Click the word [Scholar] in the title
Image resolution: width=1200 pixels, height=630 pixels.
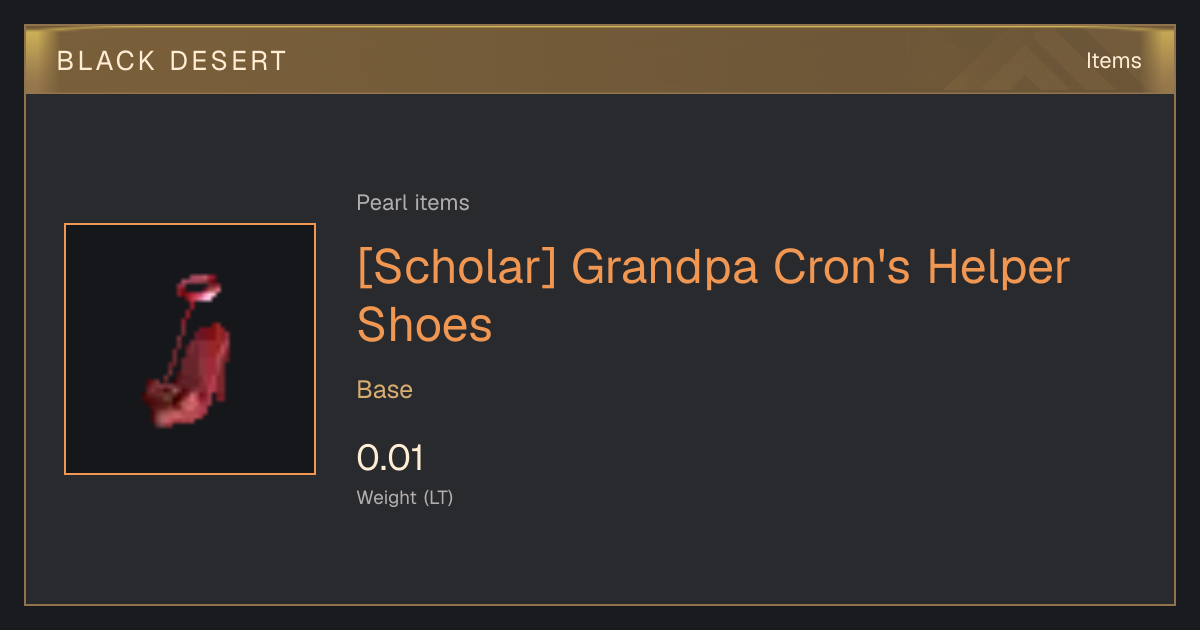[457, 268]
